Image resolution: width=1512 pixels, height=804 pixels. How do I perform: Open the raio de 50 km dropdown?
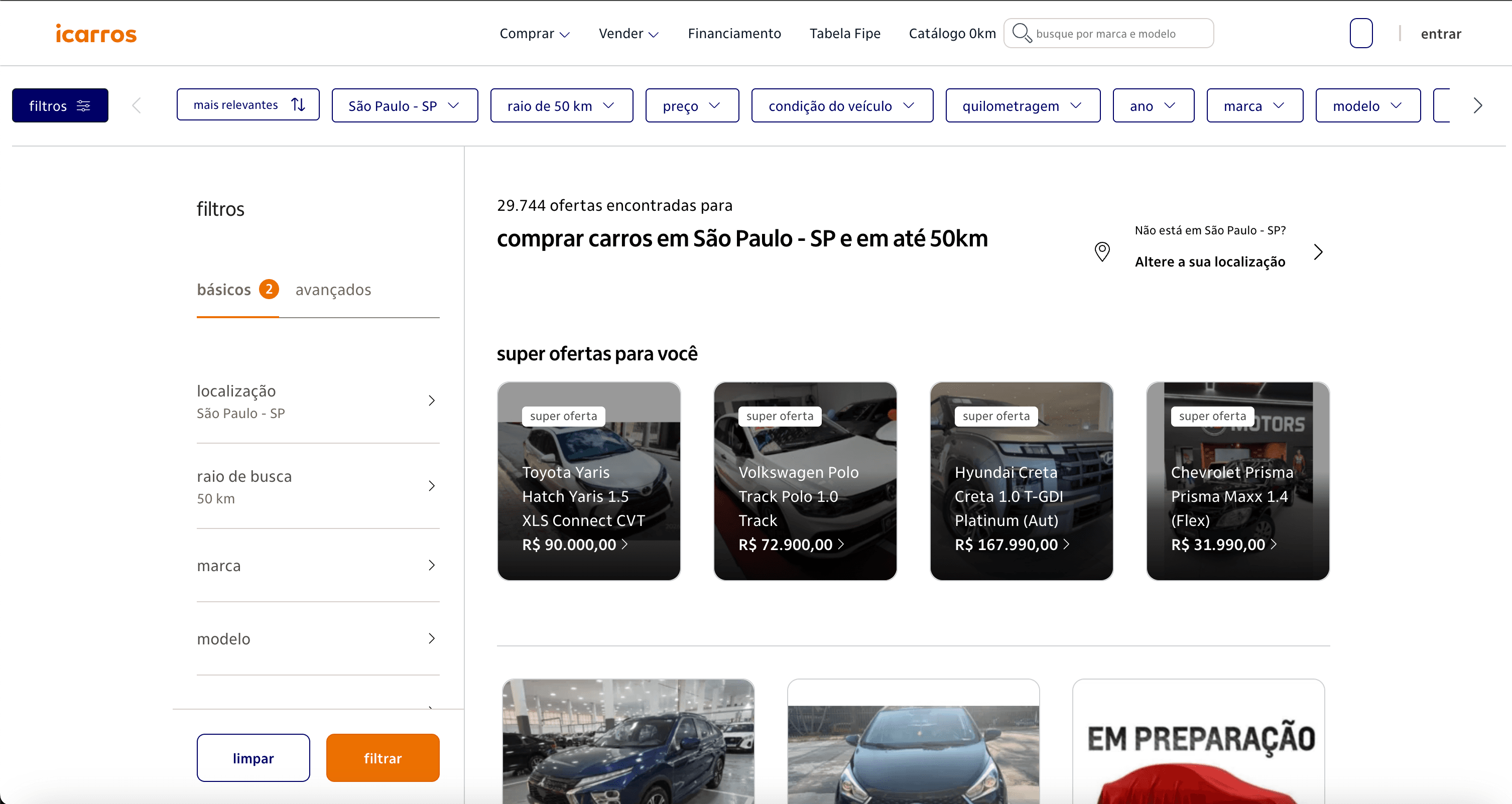562,105
